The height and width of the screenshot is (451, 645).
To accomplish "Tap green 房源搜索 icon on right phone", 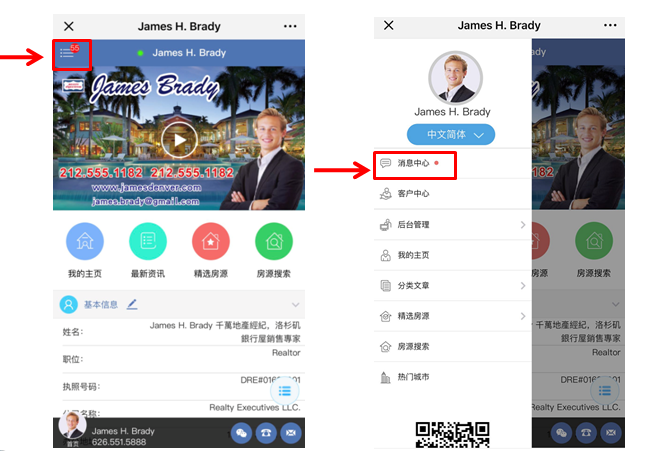I will tap(594, 241).
